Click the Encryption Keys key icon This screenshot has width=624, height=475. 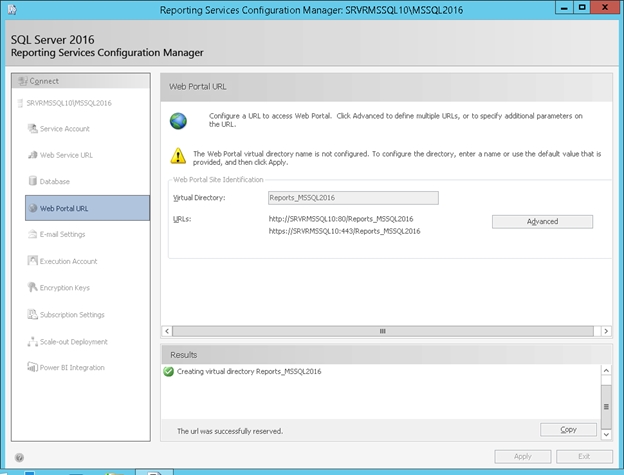coord(32,287)
